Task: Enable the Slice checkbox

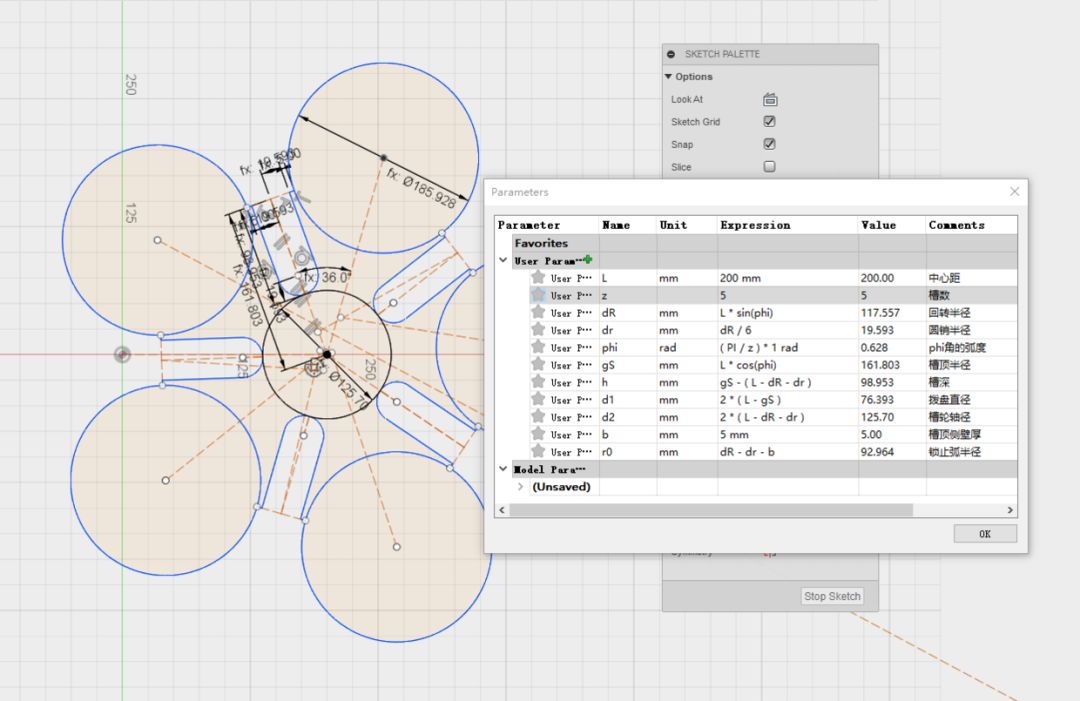Action: [769, 167]
